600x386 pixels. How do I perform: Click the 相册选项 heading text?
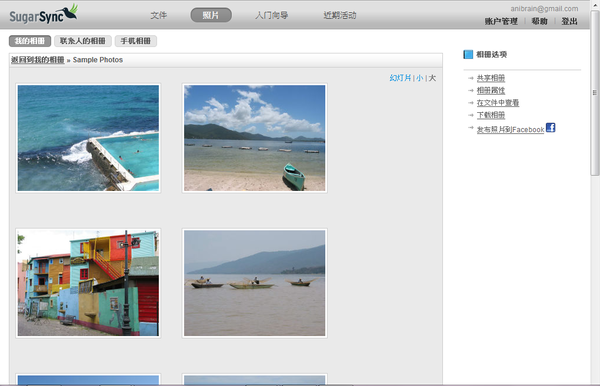[492, 54]
